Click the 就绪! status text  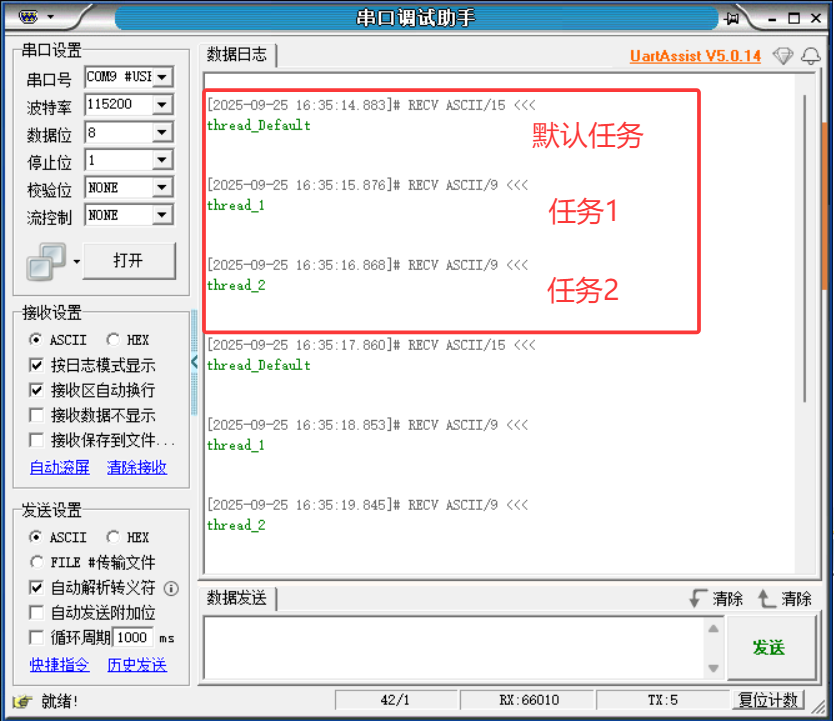pyautogui.click(x=60, y=701)
